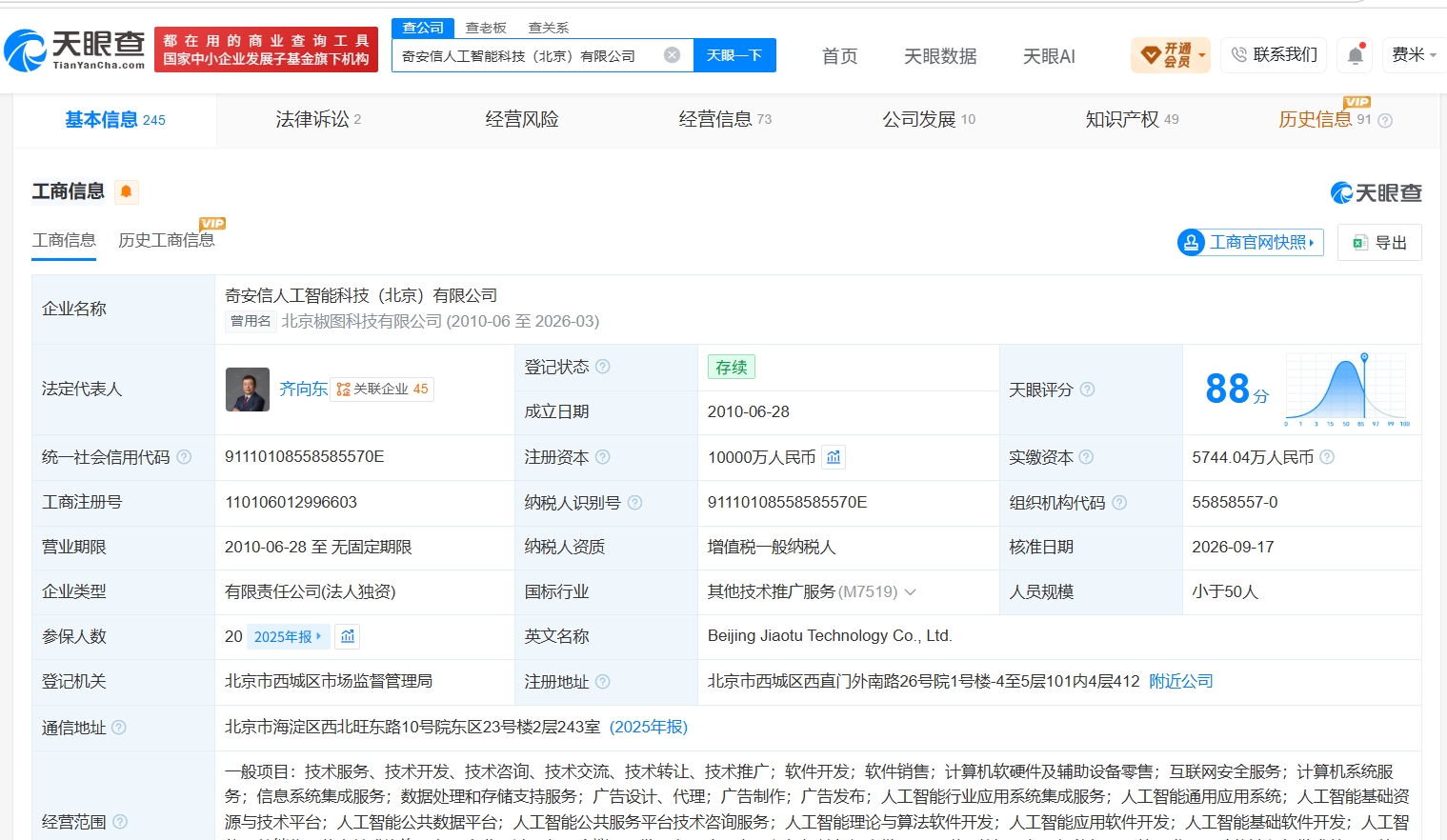Click help icon beside 实缴资本 label
The image size is (1447, 840).
click(x=1086, y=457)
